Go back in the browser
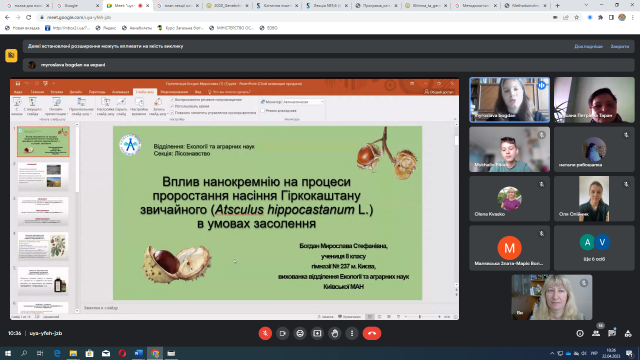Viewport: 640px width, 360px height. pyautogui.click(x=7, y=18)
